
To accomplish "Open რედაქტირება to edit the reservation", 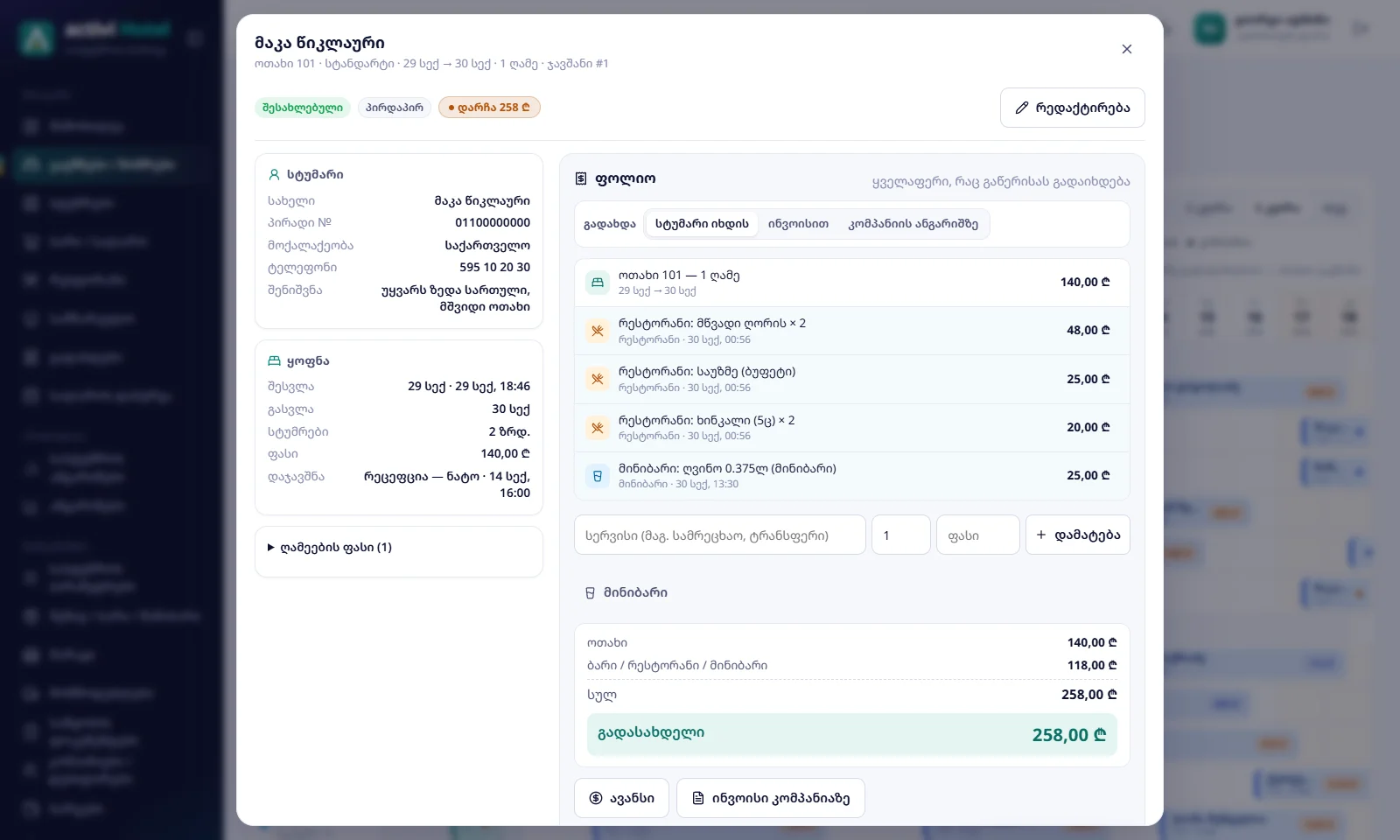I will (1072, 108).
